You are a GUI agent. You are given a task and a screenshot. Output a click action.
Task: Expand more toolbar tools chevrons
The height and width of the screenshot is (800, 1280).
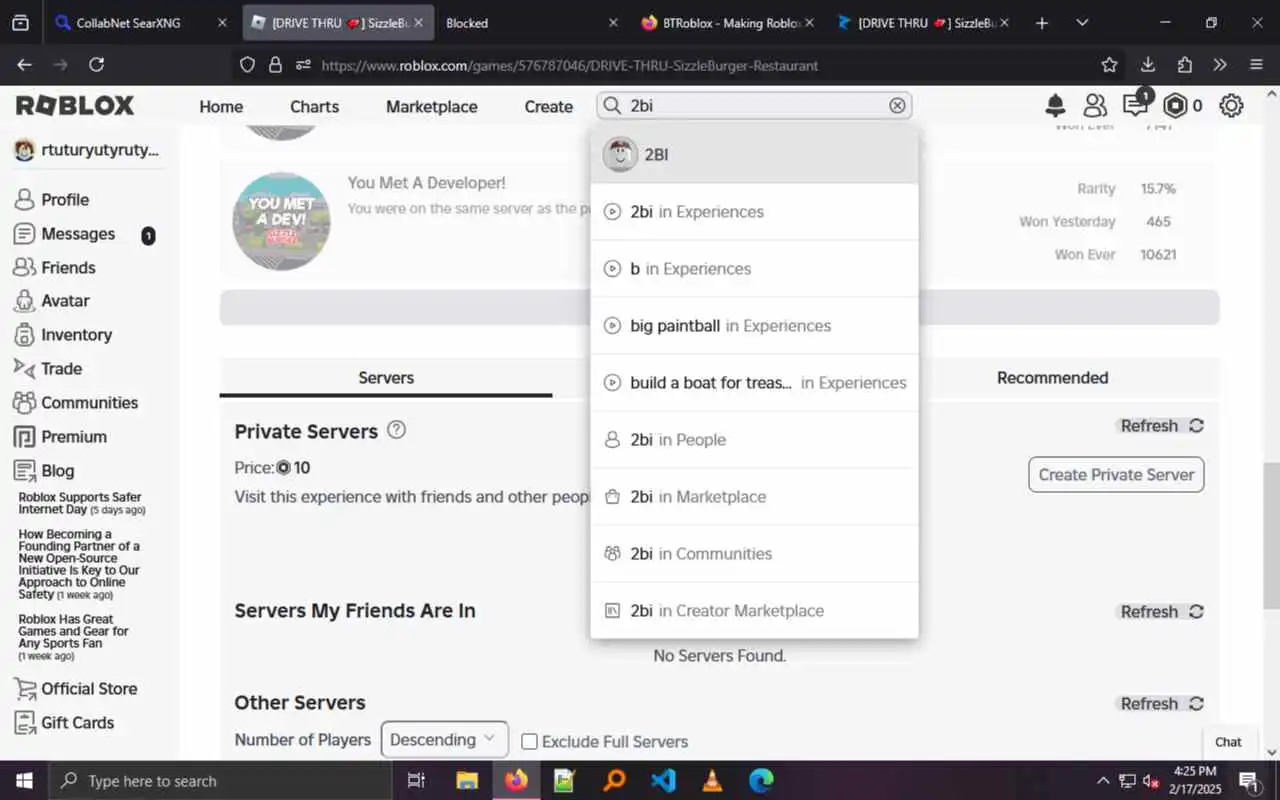point(1220,65)
